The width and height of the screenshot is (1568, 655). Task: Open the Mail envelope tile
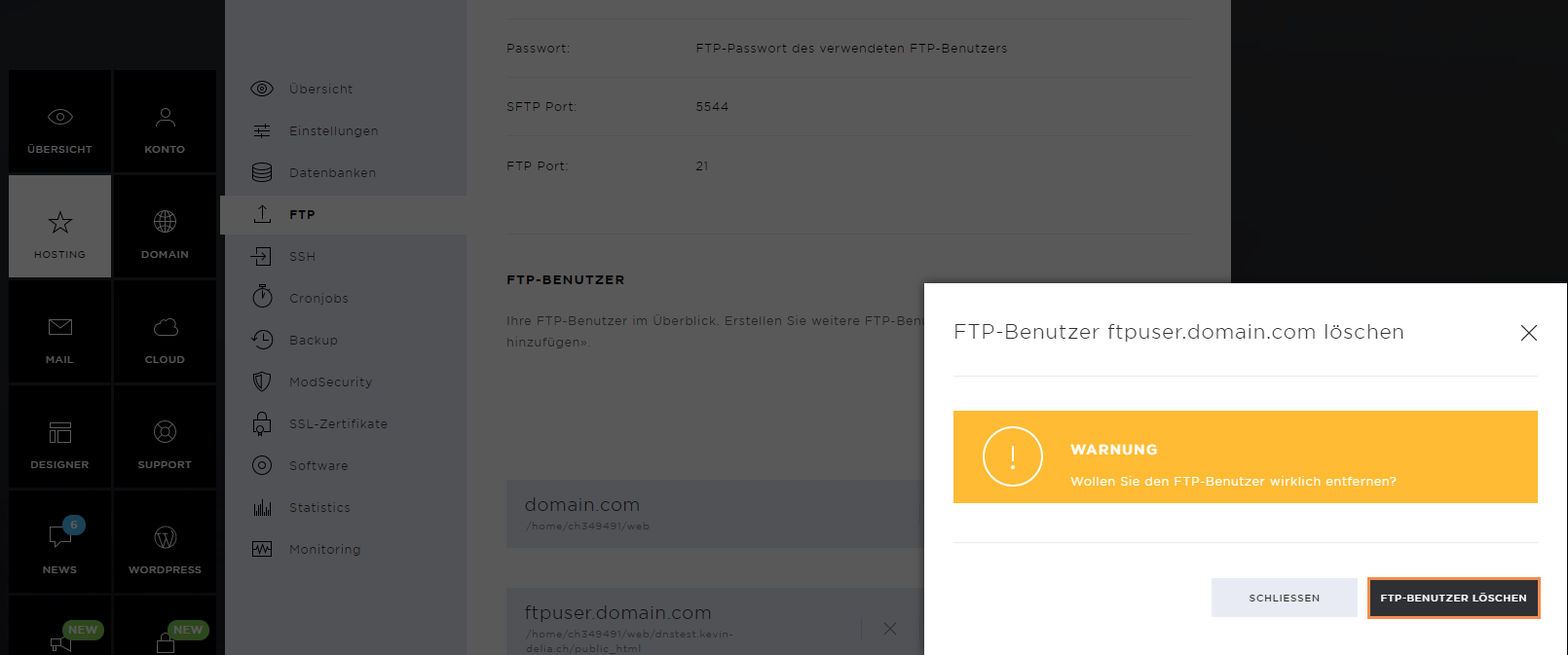pyautogui.click(x=59, y=332)
